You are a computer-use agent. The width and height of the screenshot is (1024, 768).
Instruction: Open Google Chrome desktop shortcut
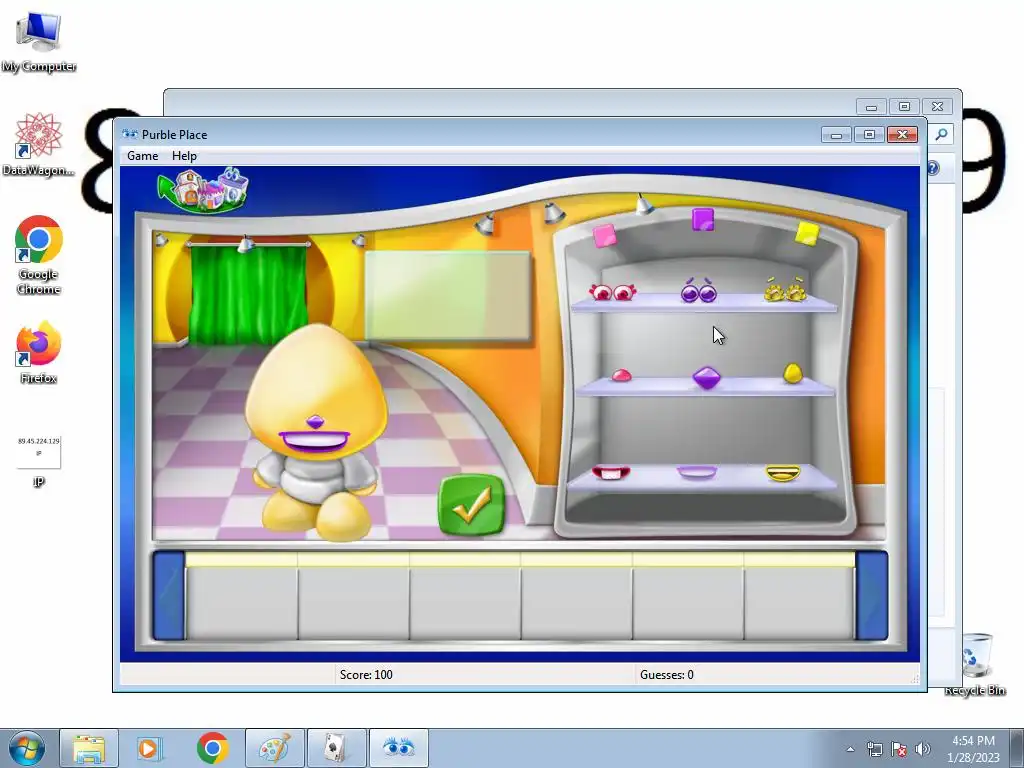click(x=39, y=255)
